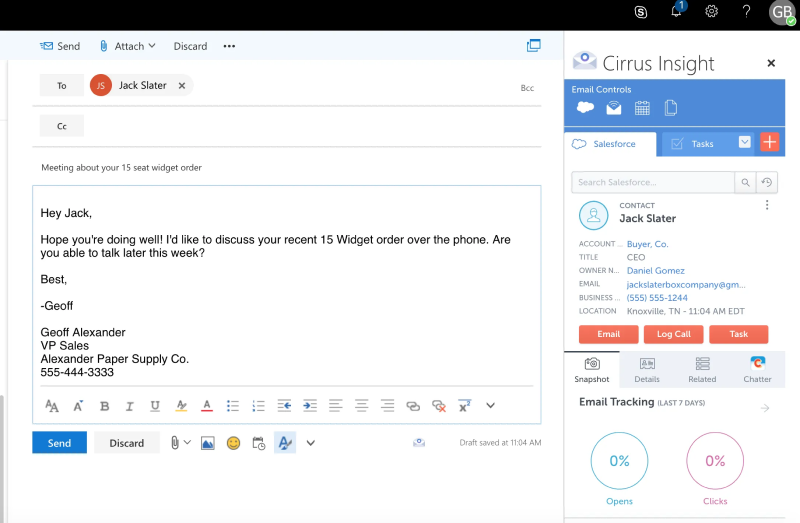Click the bottom Discard button
Viewport: 800px width, 523px height.
pos(127,442)
